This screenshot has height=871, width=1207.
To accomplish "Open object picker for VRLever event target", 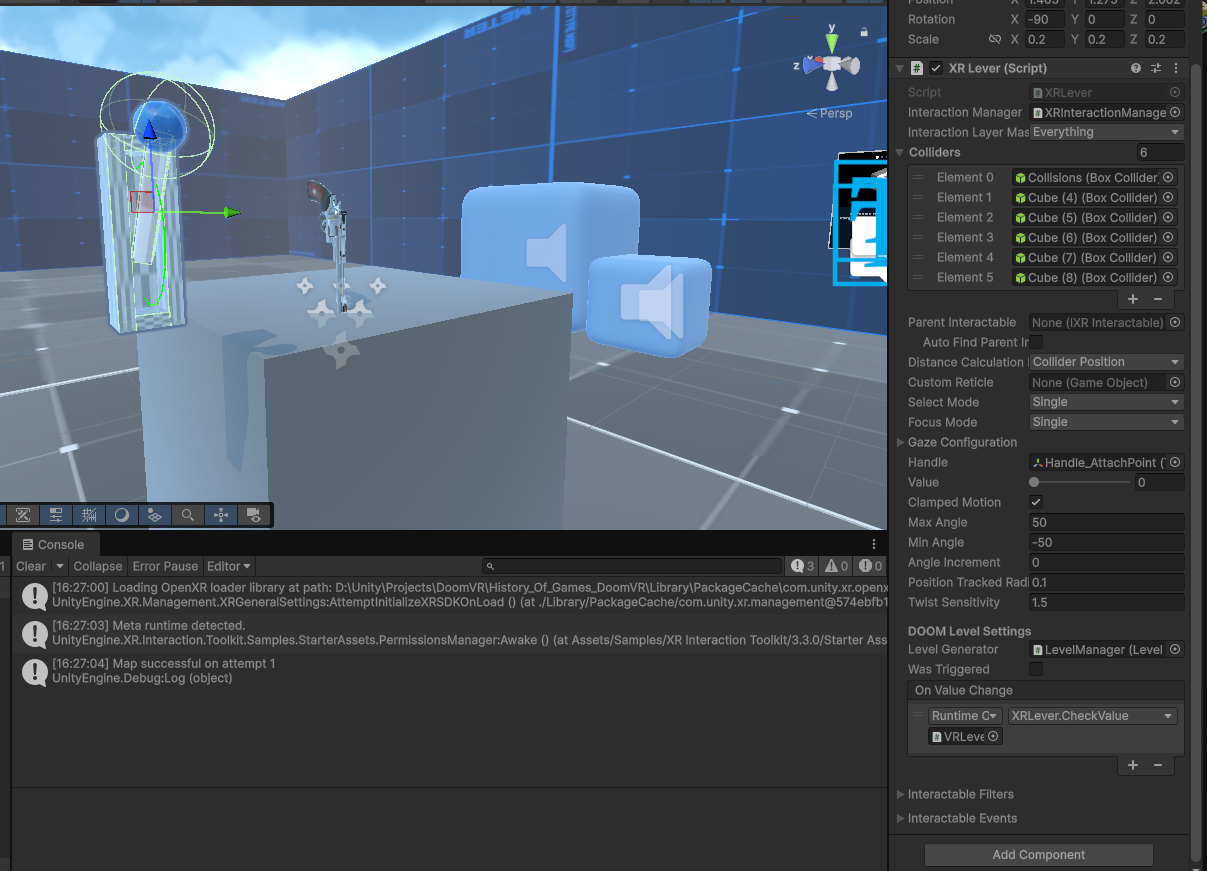I will pos(993,736).
